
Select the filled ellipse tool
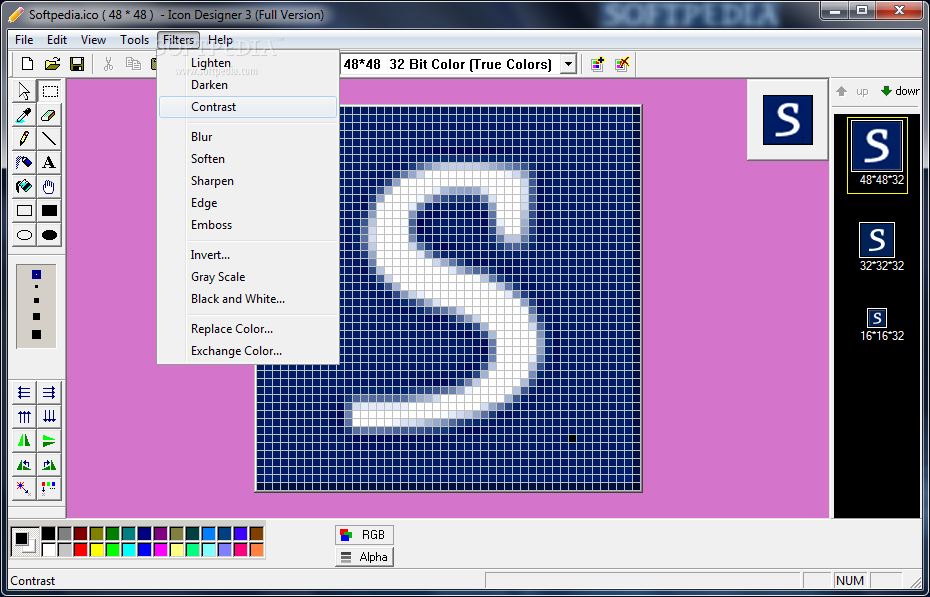pyautogui.click(x=50, y=235)
